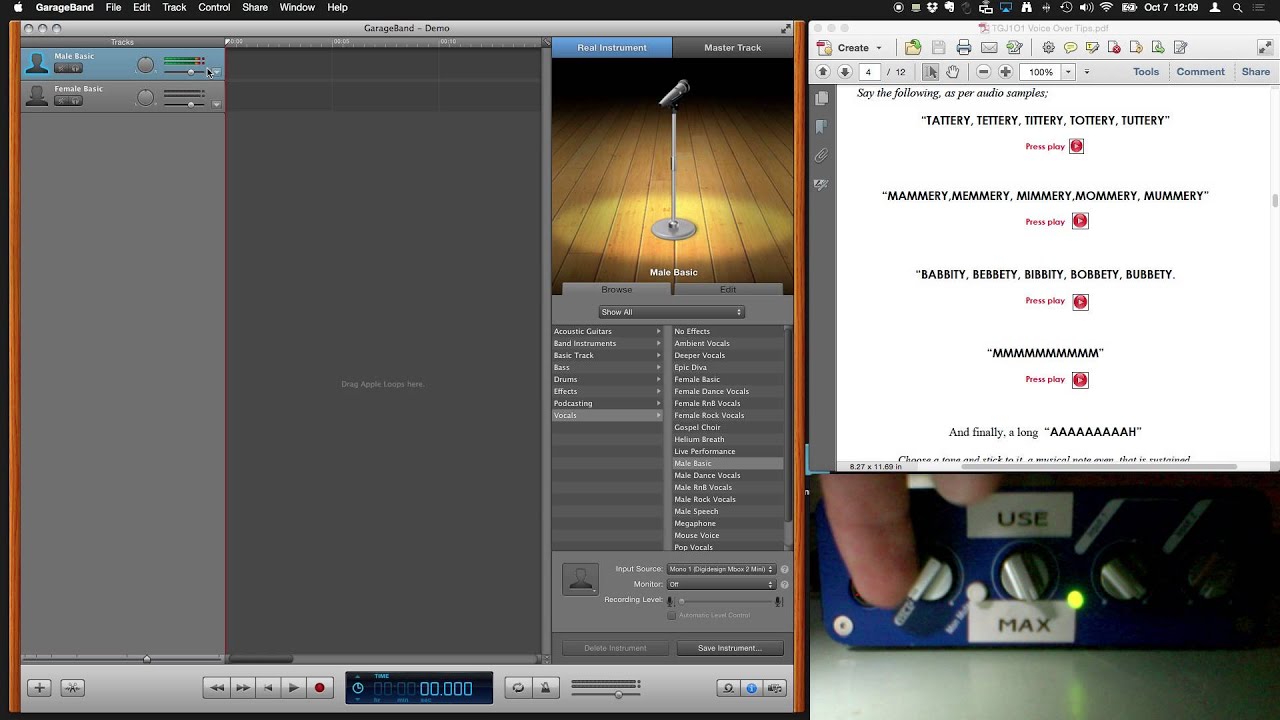Start playback with the play button
The height and width of the screenshot is (720, 1280).
click(x=293, y=687)
